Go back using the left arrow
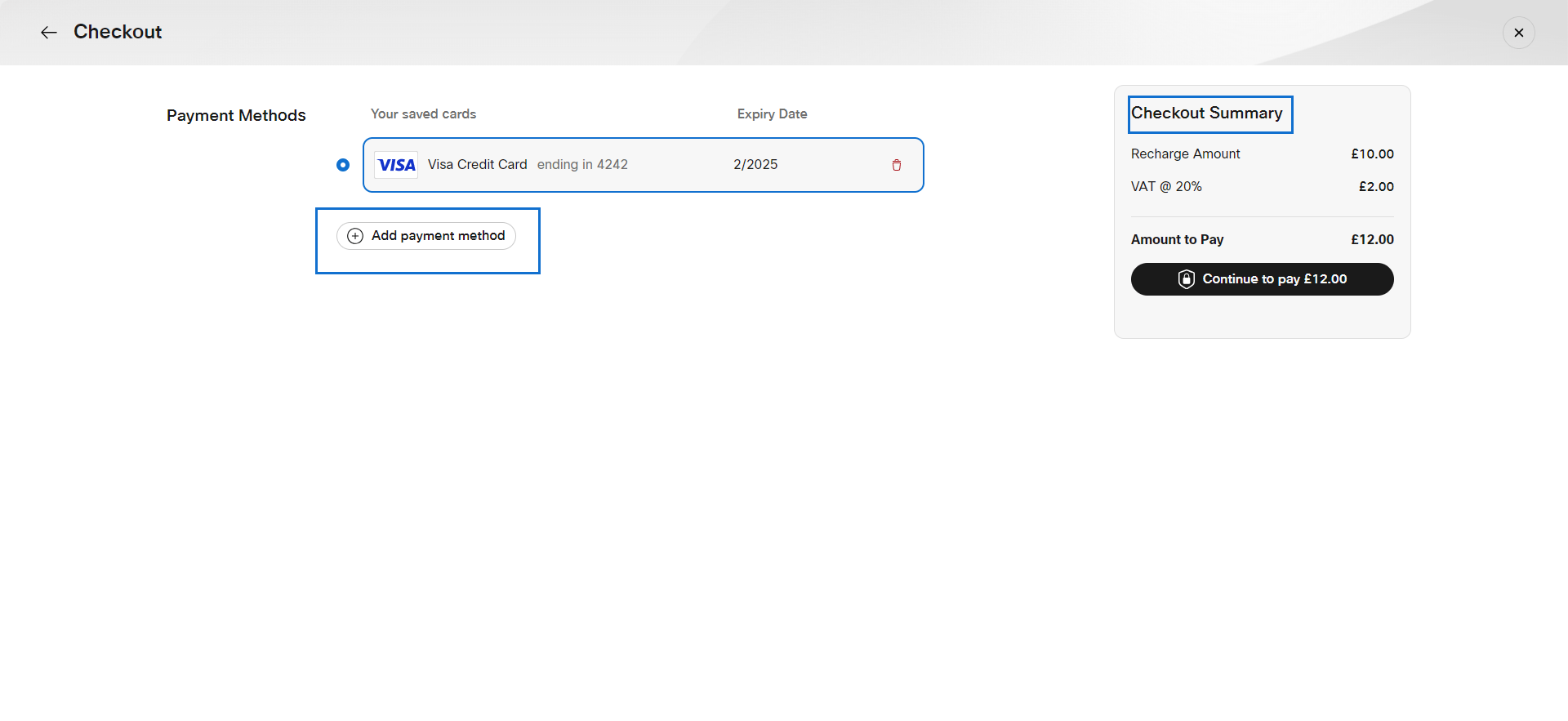The image size is (1568, 721). (x=49, y=33)
